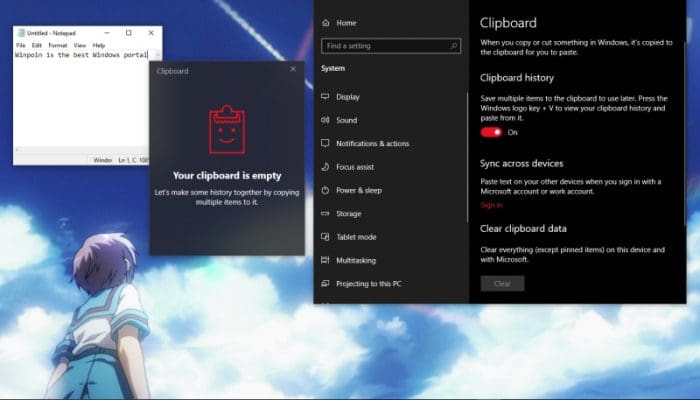Open Display settings icon in sidebar
Screen dimensions: 700x400
click(326, 97)
